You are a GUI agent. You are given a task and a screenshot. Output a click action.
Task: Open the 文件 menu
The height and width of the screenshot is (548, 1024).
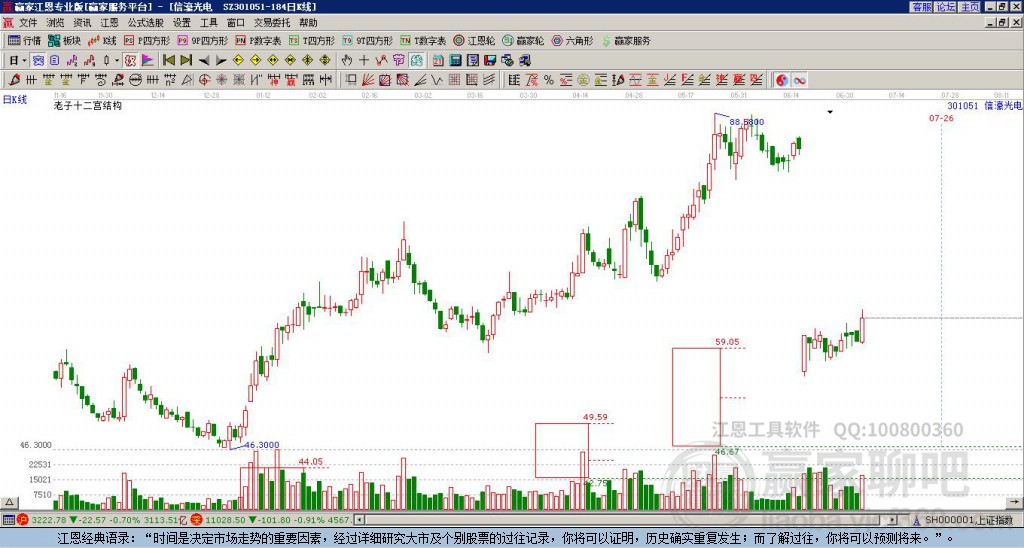pyautogui.click(x=27, y=23)
